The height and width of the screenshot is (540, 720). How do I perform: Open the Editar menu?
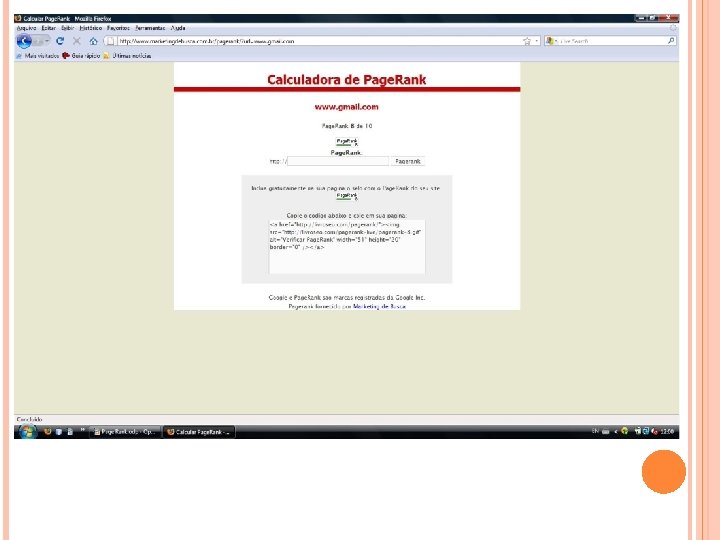49,28
